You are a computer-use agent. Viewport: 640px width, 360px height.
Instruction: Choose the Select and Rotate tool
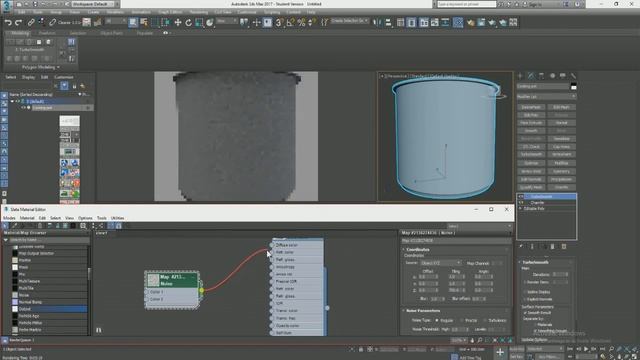188,22
